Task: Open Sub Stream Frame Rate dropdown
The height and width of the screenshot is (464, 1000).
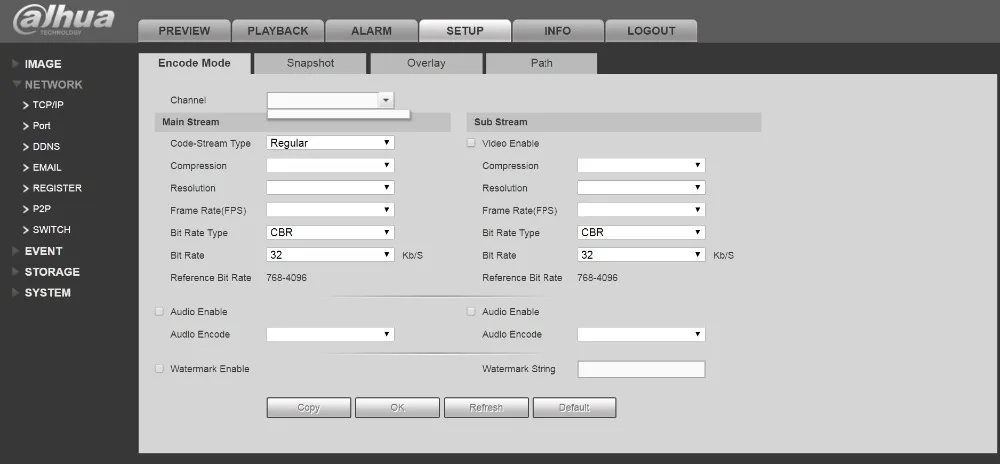Action: tap(642, 210)
